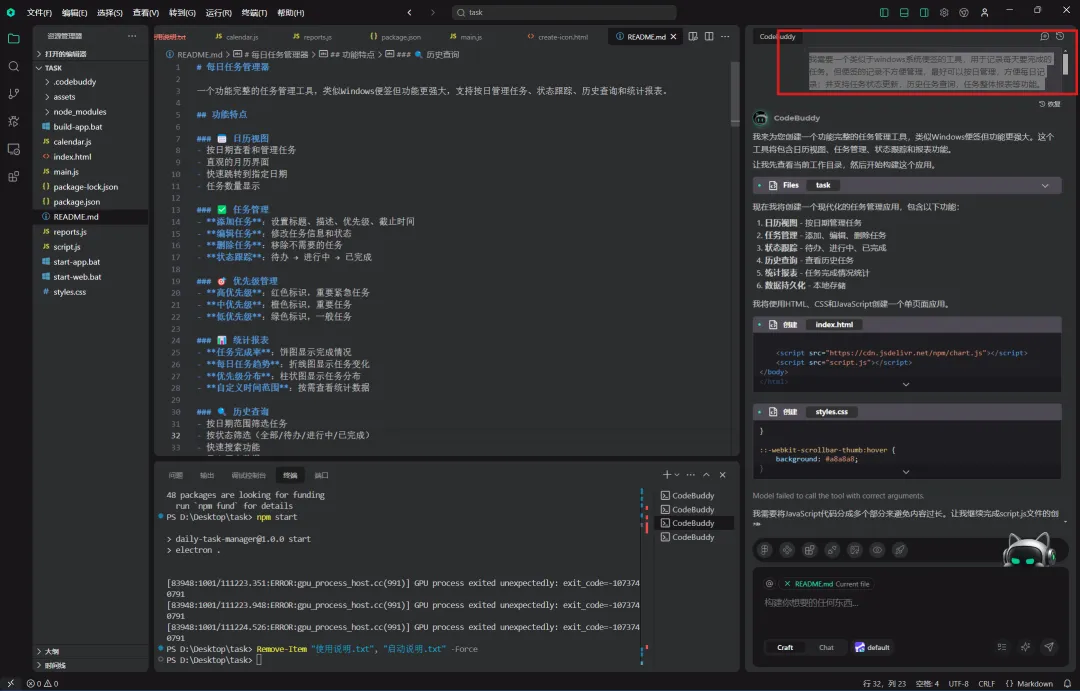The image size is (1080, 691).
Task: Toggle the secondary sidebar layout button
Action: (x=924, y=12)
